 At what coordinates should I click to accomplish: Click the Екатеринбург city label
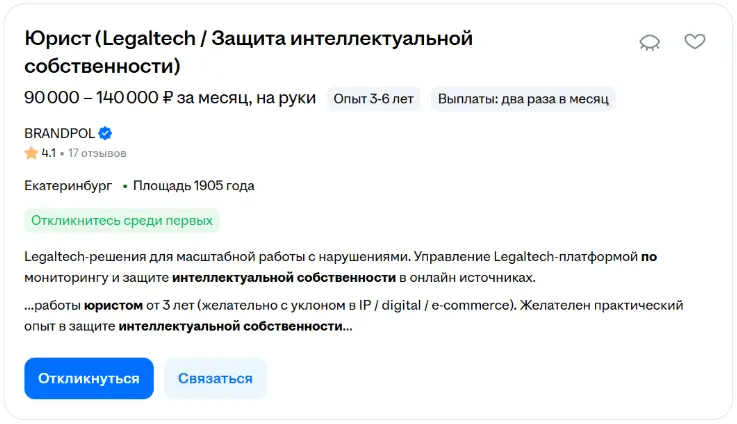pyautogui.click(x=68, y=186)
